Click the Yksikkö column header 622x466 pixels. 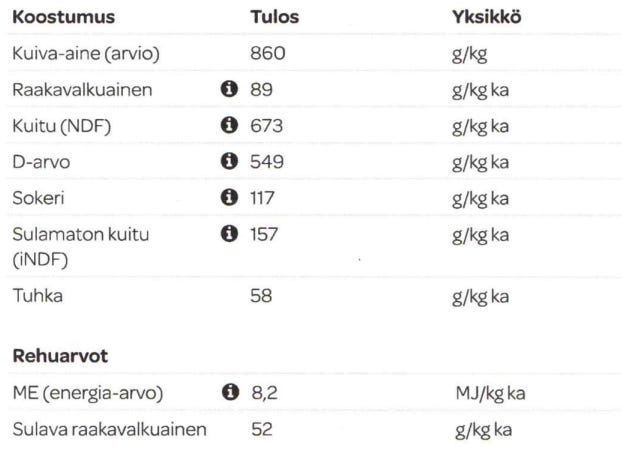(x=486, y=18)
